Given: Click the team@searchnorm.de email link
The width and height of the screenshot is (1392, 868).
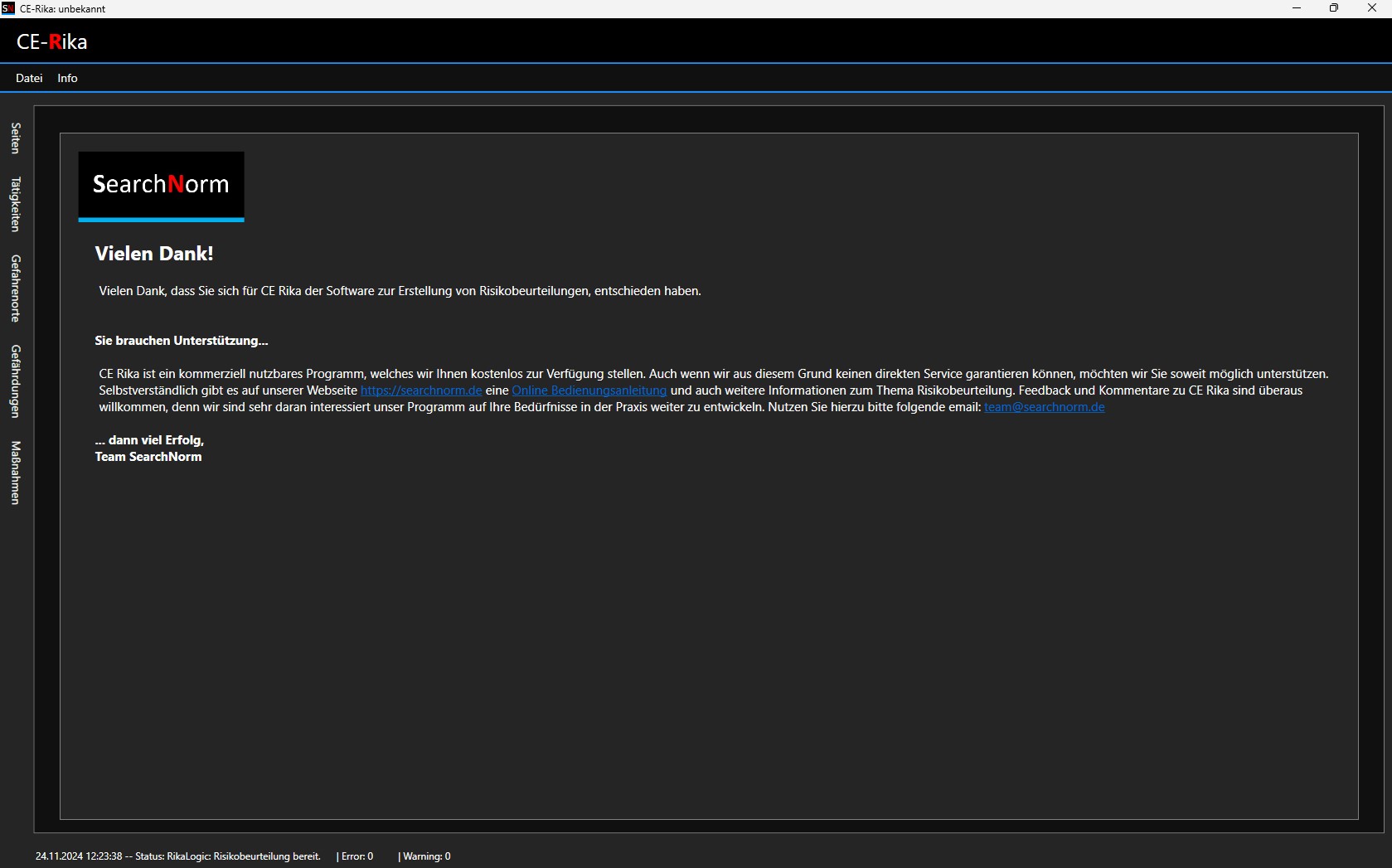Looking at the screenshot, I should pos(1044,407).
